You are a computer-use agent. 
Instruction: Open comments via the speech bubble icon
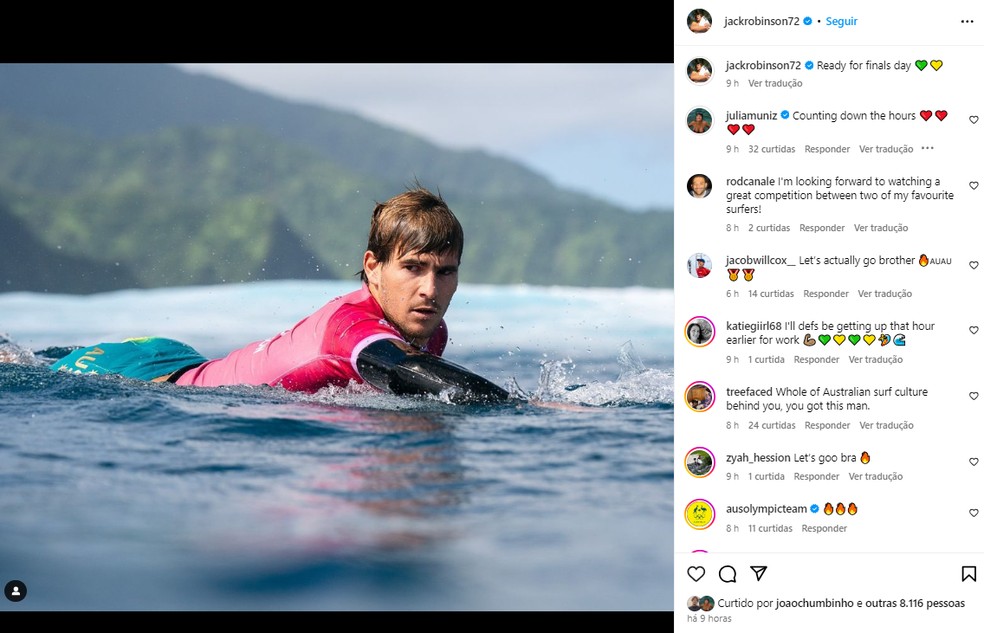[x=727, y=574]
